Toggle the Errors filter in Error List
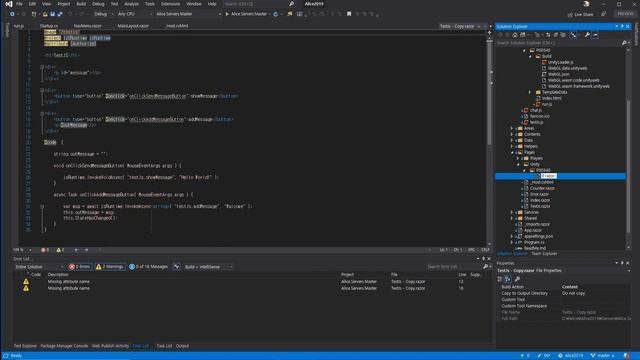 tap(80, 267)
